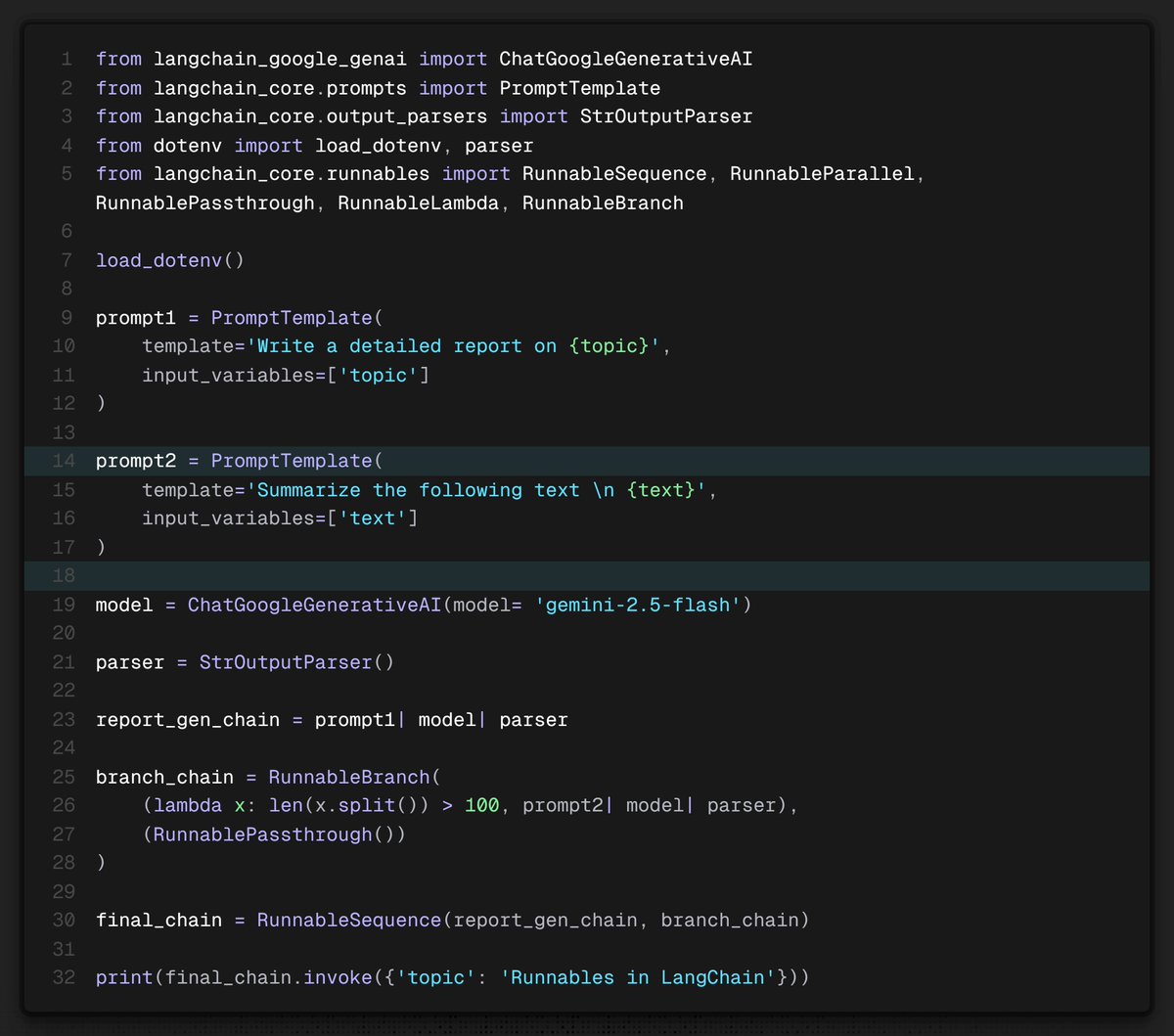Click ChatGoogleGenerativeAI in the line 1 import
1174x1036 pixels.
point(625,60)
